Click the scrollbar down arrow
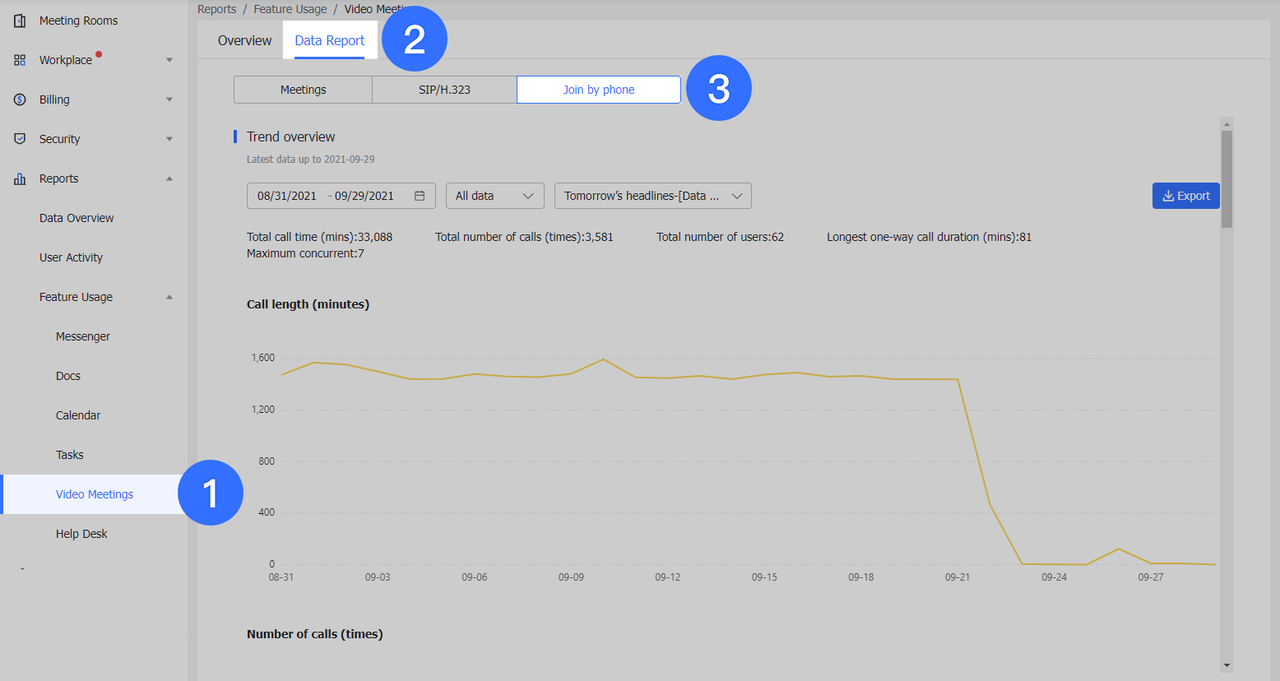 coord(1227,664)
